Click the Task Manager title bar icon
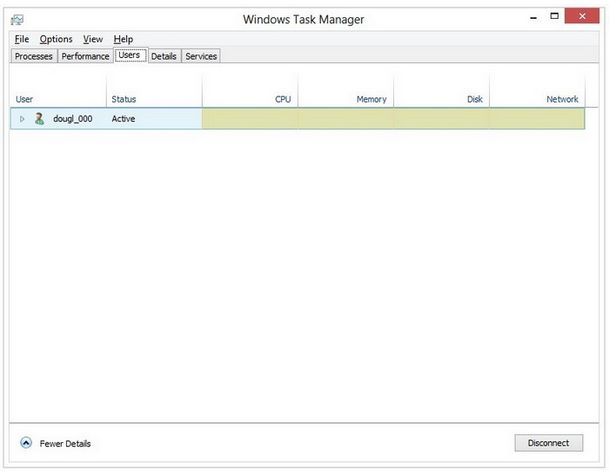Viewport: 616px width, 475px height. click(x=17, y=20)
